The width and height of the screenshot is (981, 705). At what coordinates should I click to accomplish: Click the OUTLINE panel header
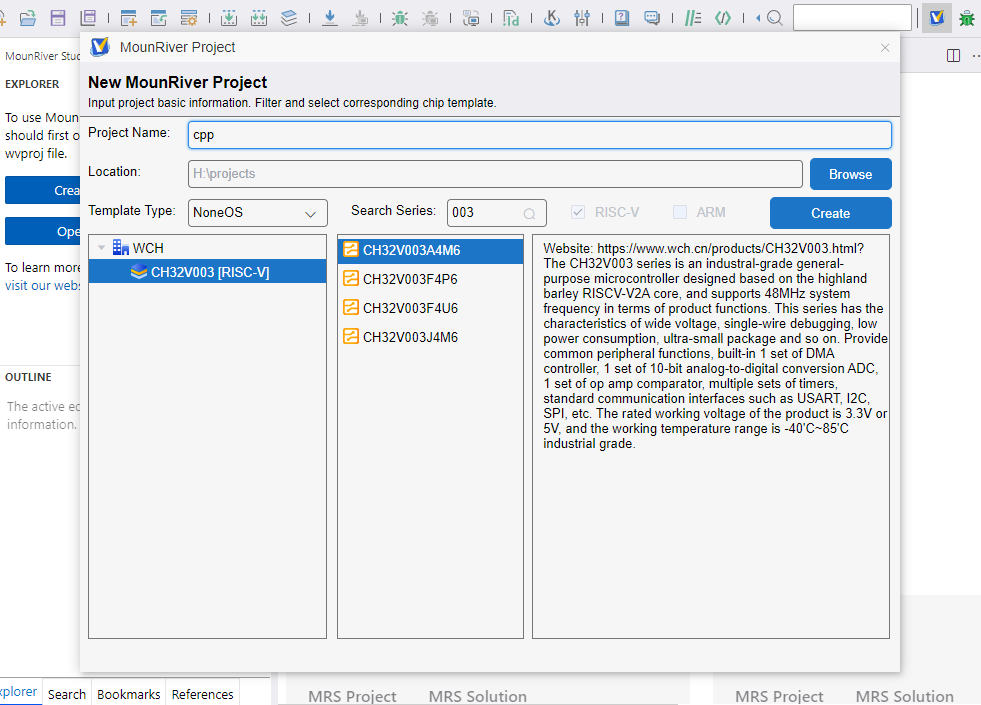[x=28, y=377]
